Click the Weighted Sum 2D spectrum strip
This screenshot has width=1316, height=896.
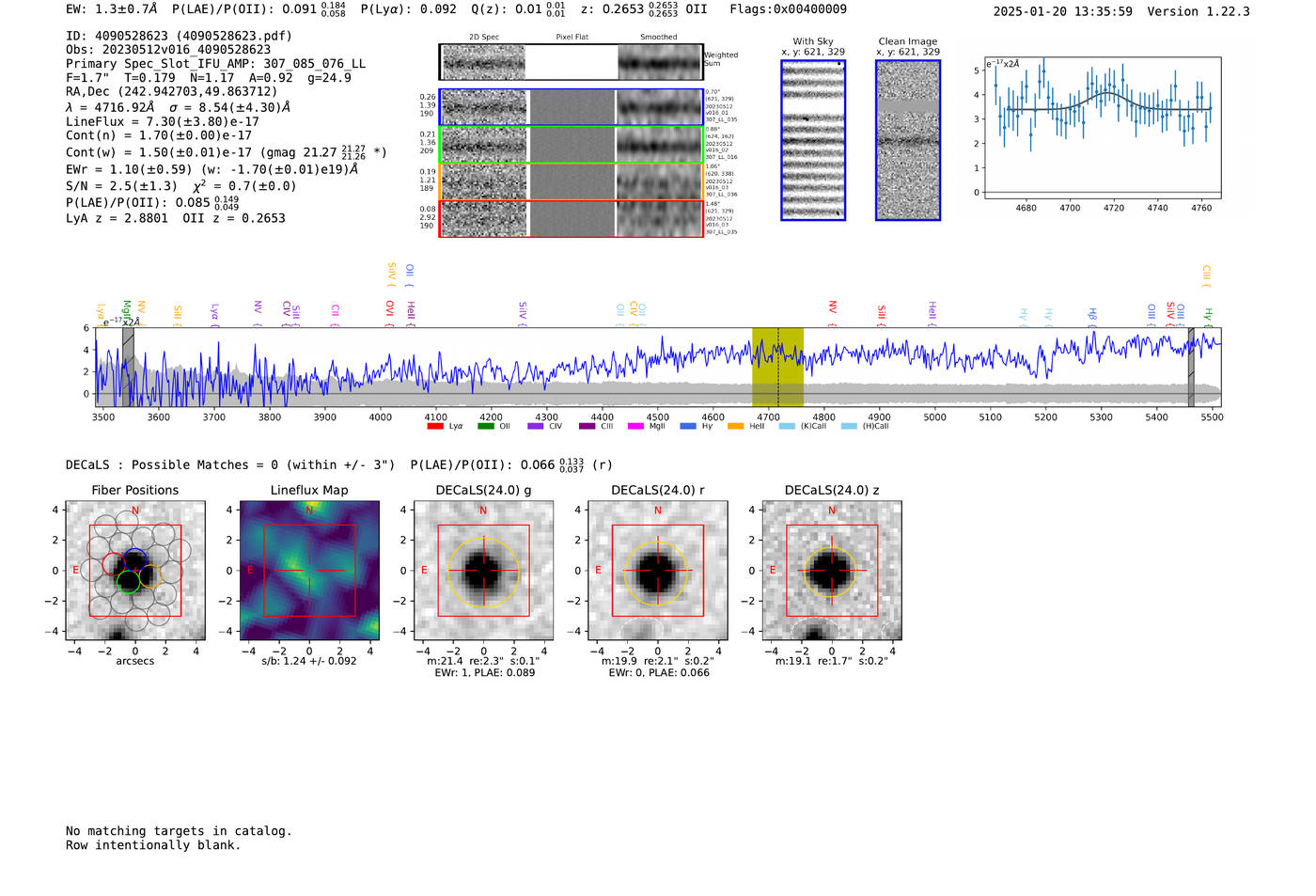point(572,62)
